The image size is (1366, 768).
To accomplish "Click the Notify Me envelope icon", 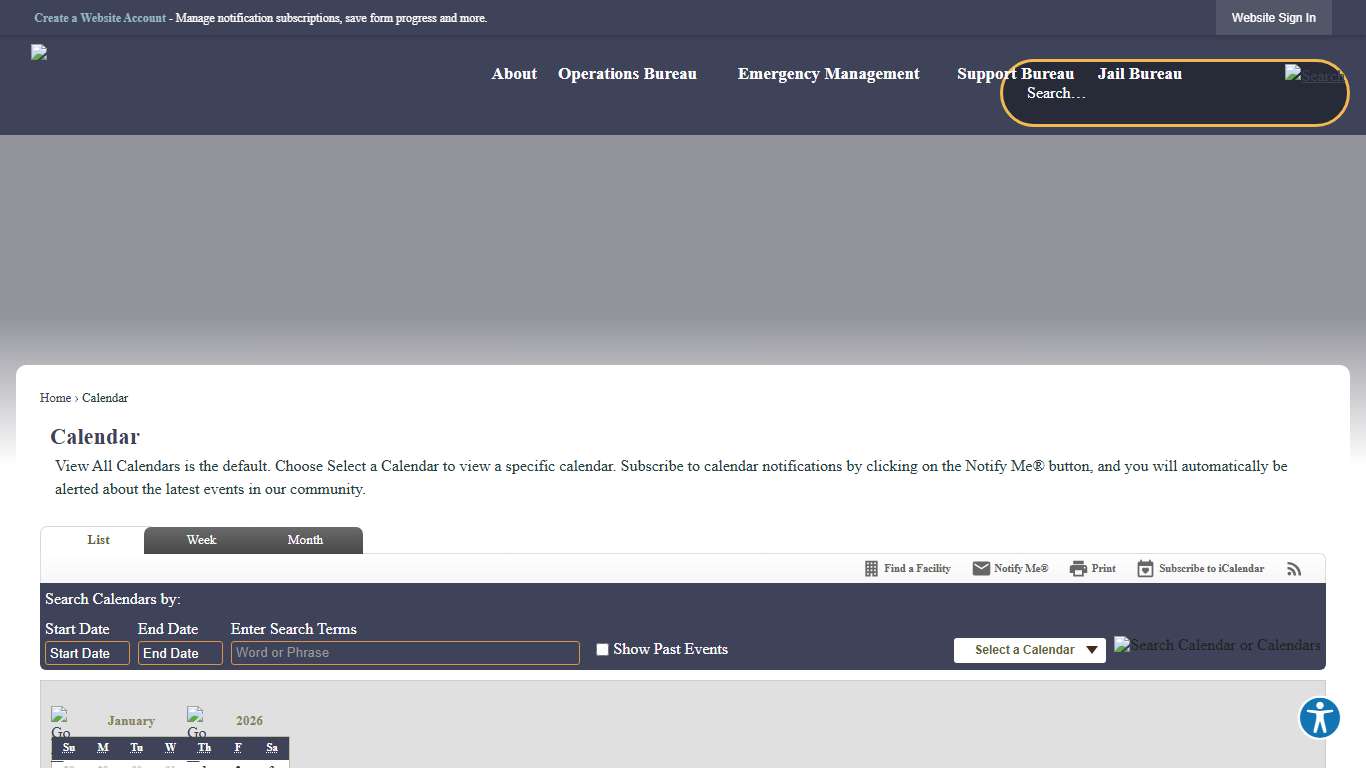I will (x=982, y=568).
